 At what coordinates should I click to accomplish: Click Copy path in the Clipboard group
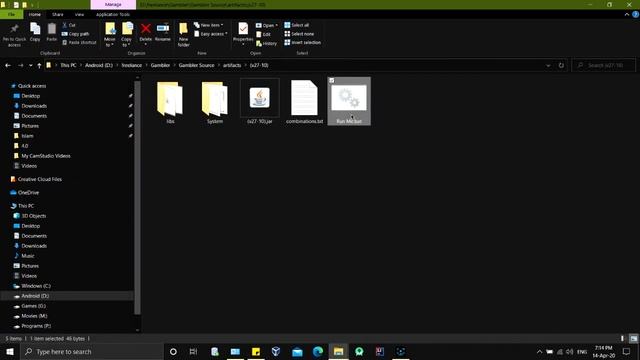click(75, 34)
